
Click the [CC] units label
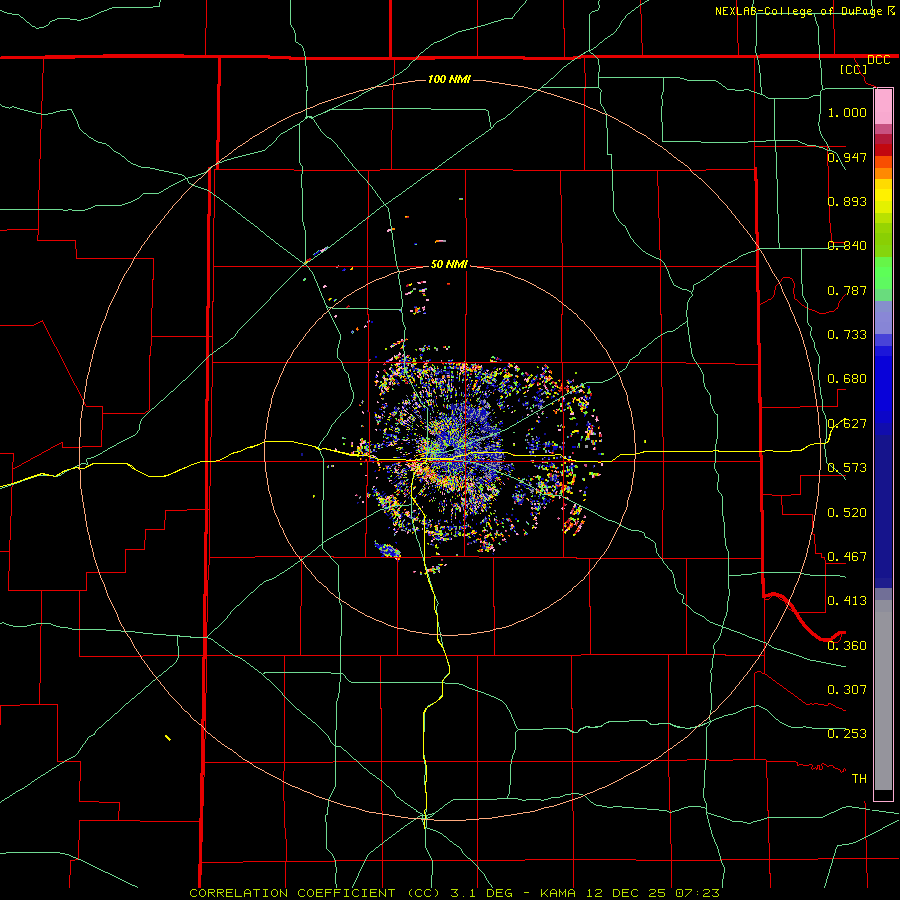click(854, 69)
